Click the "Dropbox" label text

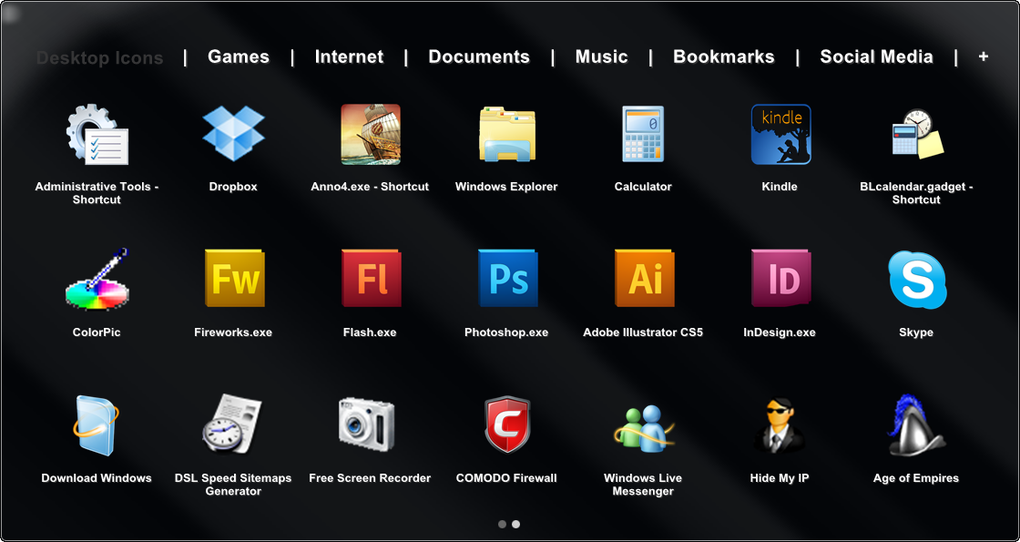(x=233, y=187)
